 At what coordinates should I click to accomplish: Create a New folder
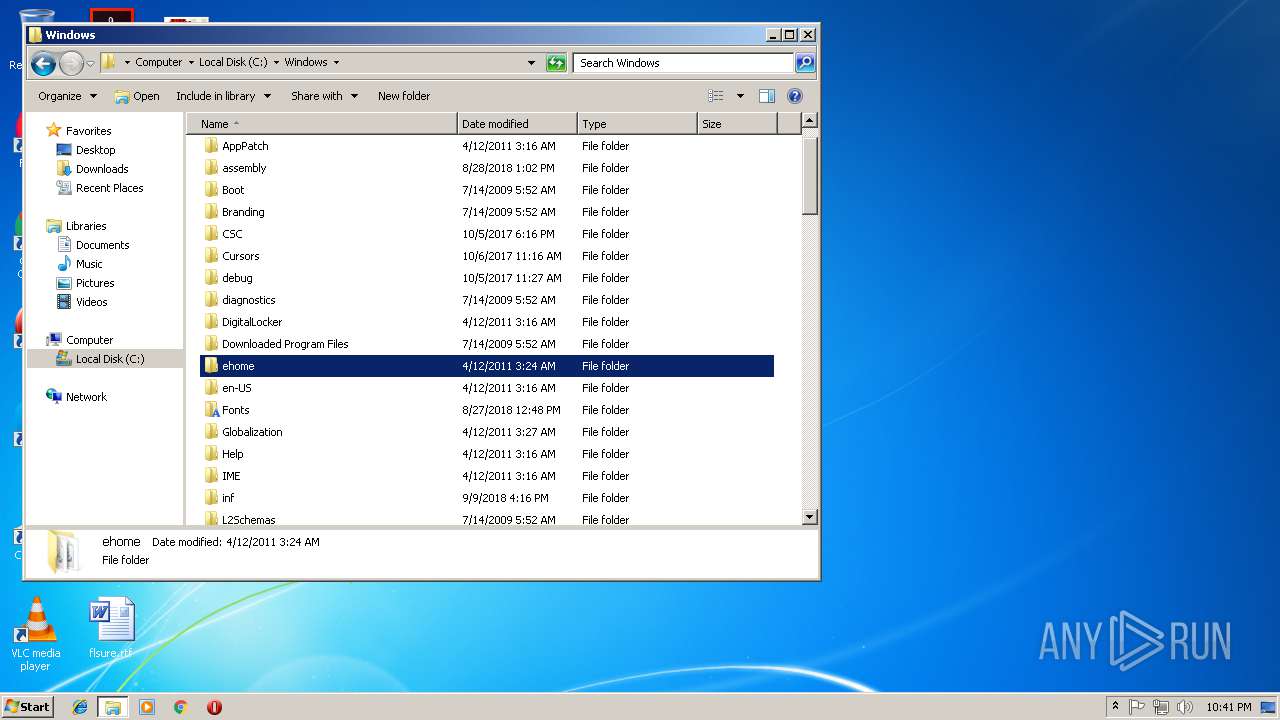click(x=404, y=96)
